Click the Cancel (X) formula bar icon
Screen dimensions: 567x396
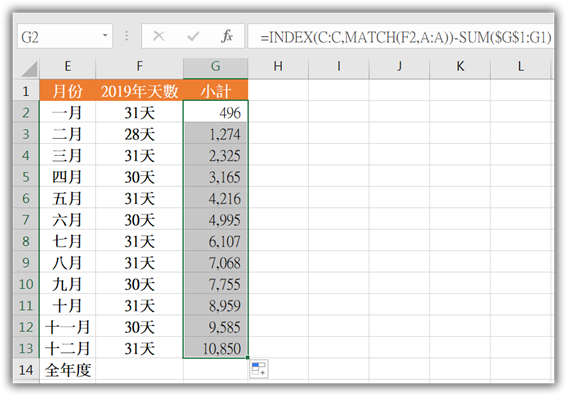(158, 36)
